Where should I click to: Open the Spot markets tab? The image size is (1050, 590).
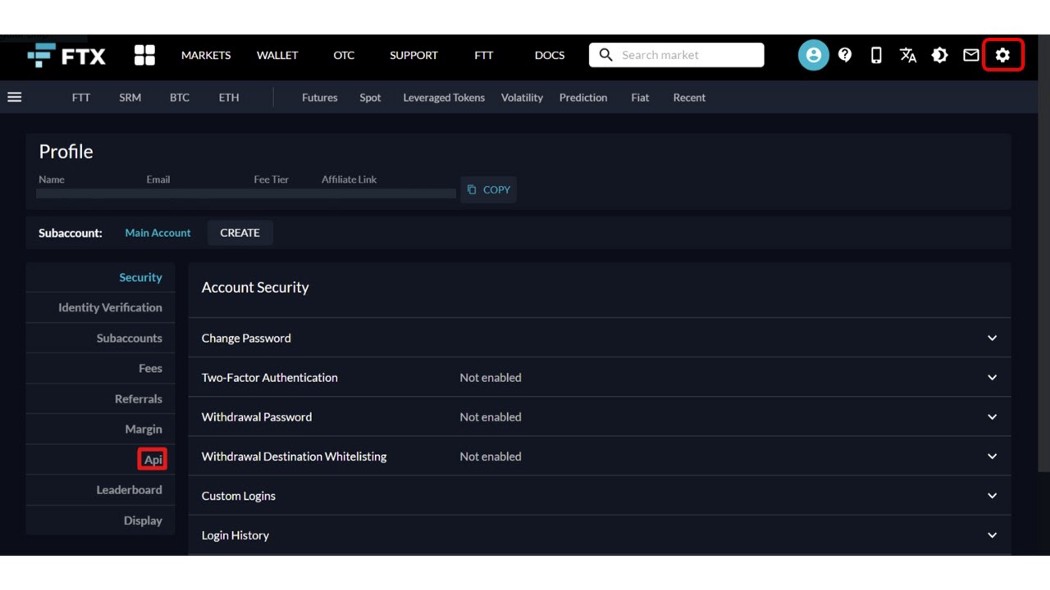click(x=370, y=98)
